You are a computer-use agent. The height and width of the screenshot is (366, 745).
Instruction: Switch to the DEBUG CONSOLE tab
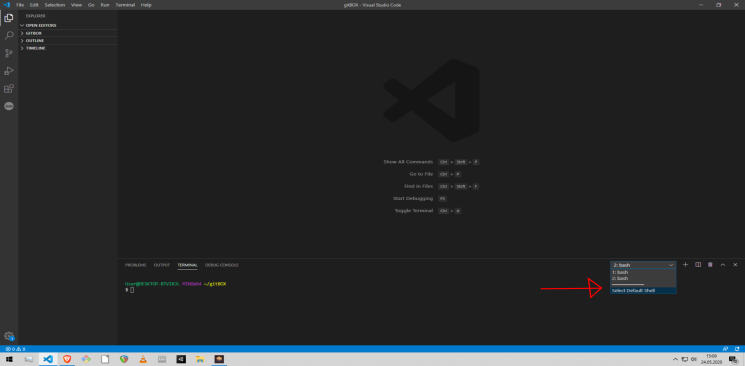coord(222,265)
